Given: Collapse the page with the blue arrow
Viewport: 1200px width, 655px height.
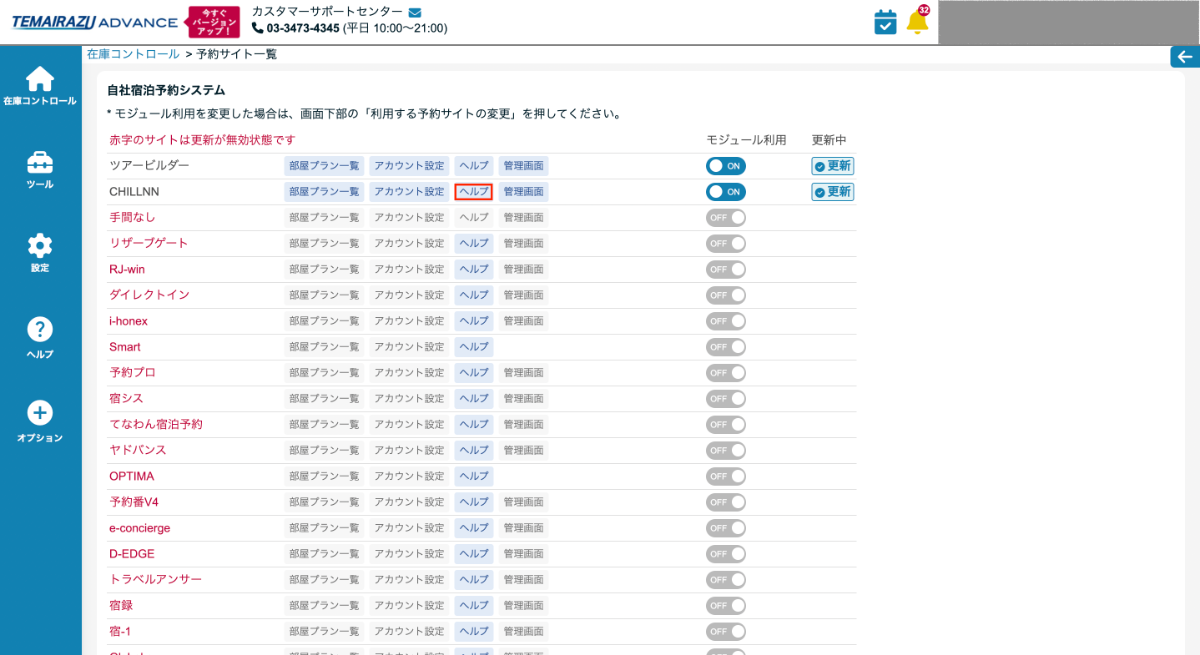Looking at the screenshot, I should 1186,56.
